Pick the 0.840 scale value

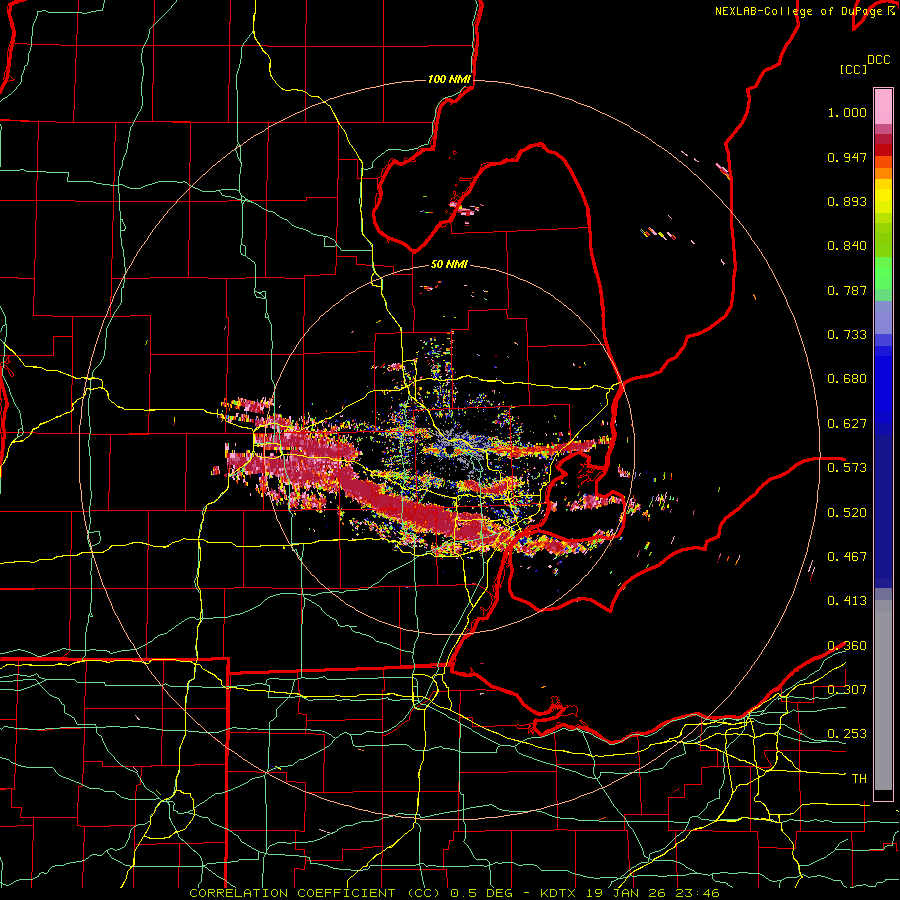pos(847,246)
